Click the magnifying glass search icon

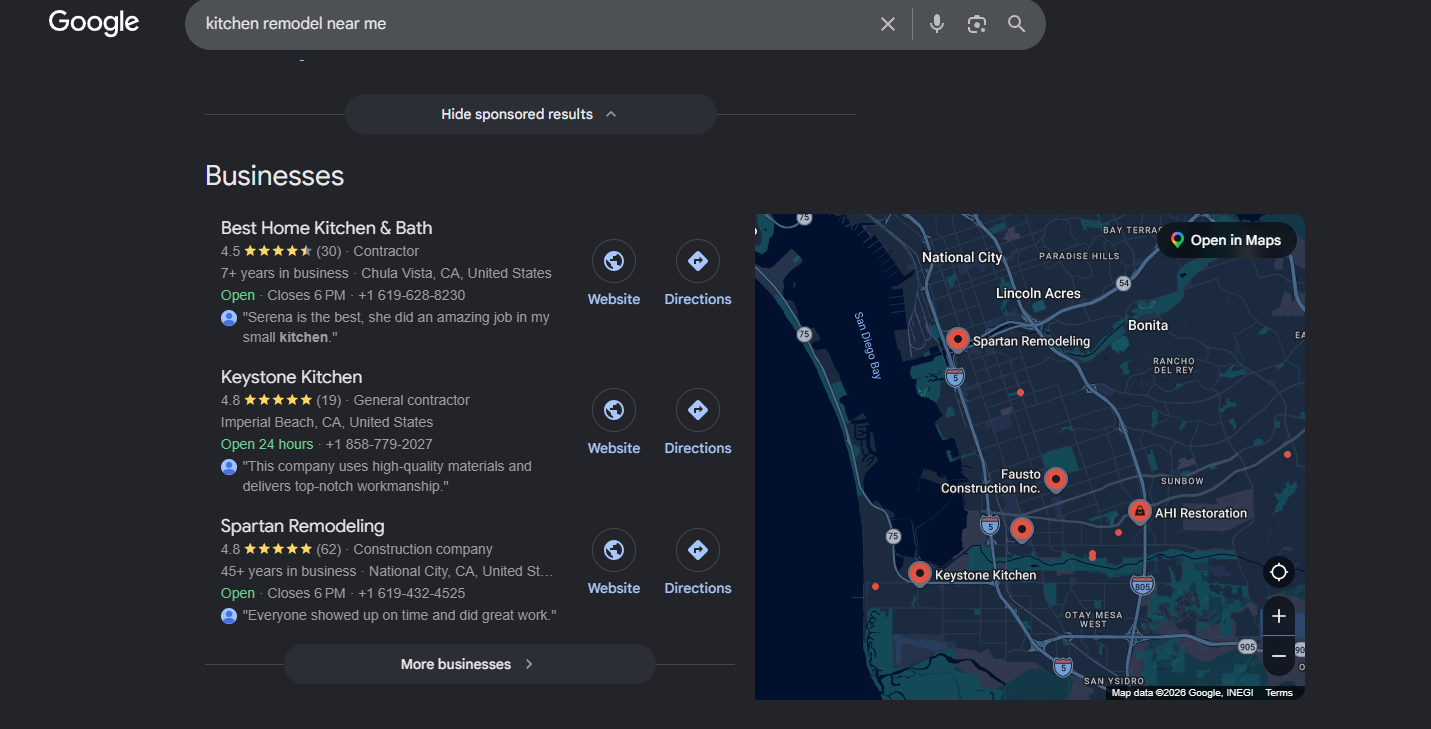click(1016, 24)
